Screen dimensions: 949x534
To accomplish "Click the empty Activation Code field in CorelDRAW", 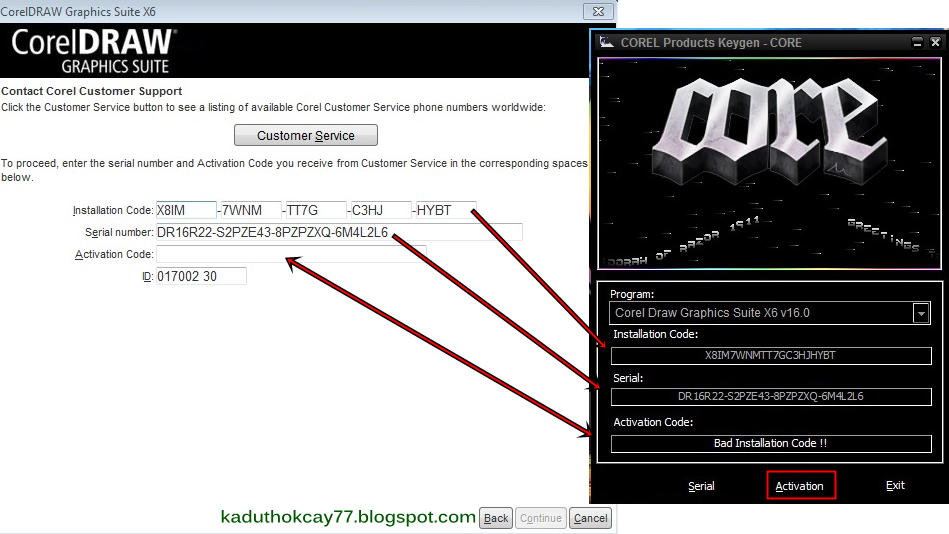I will (291, 254).
